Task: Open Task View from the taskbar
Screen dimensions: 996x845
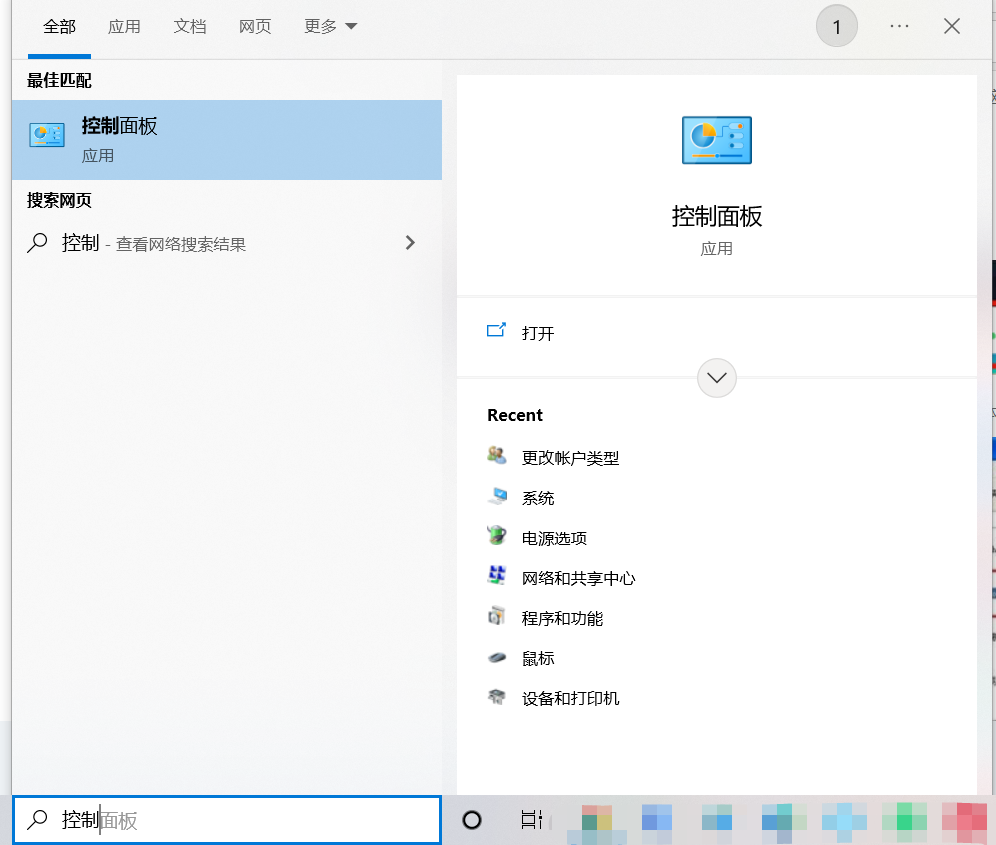Action: [x=532, y=820]
